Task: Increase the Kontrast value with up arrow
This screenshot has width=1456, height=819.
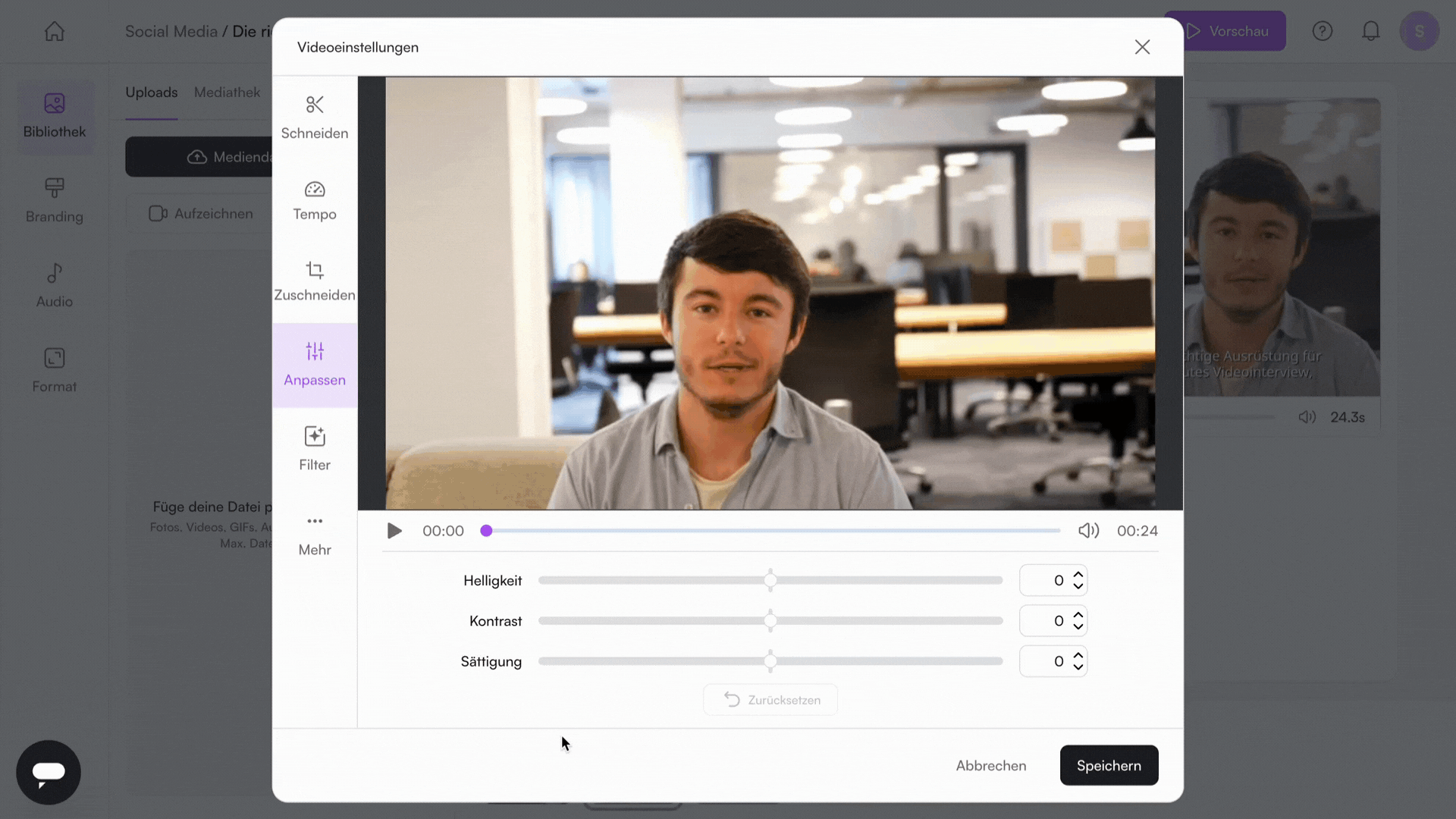Action: (x=1078, y=615)
